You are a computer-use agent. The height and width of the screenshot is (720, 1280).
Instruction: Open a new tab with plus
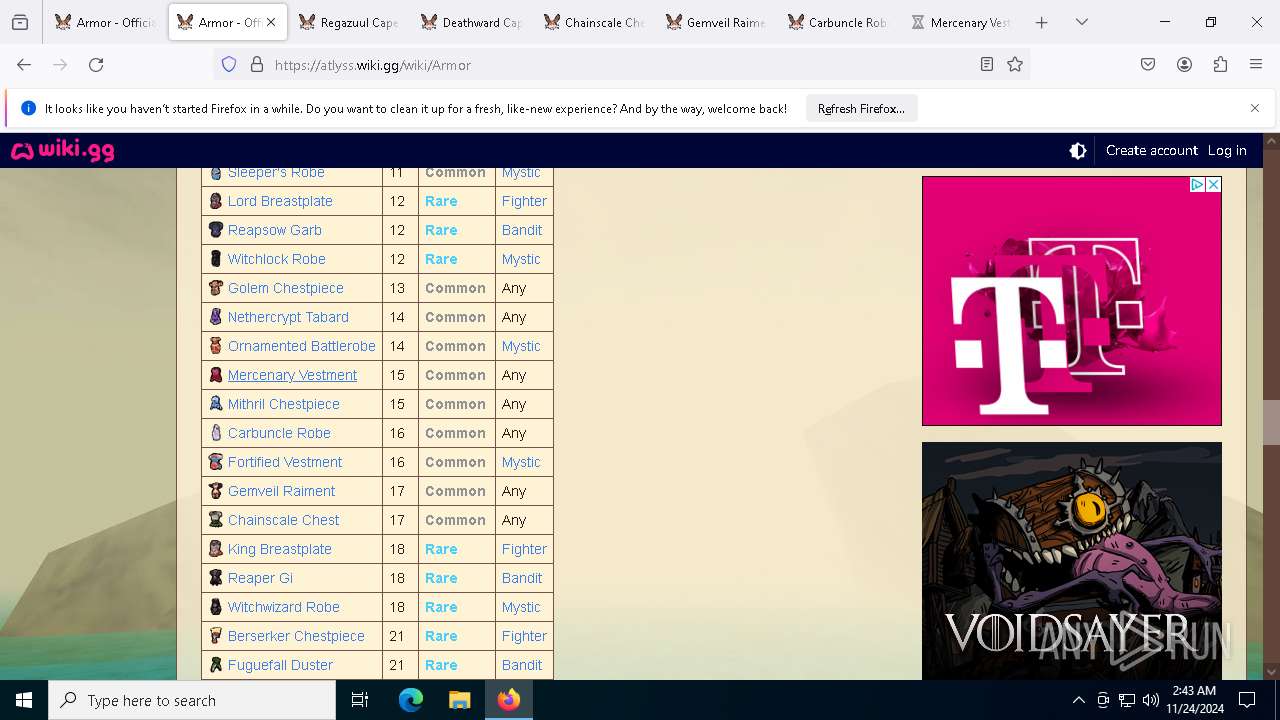(x=1041, y=22)
